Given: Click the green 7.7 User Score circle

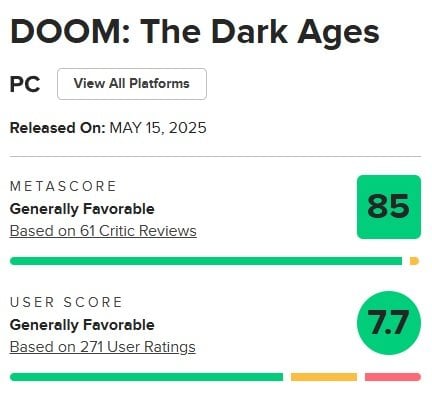Looking at the screenshot, I should 389,323.
